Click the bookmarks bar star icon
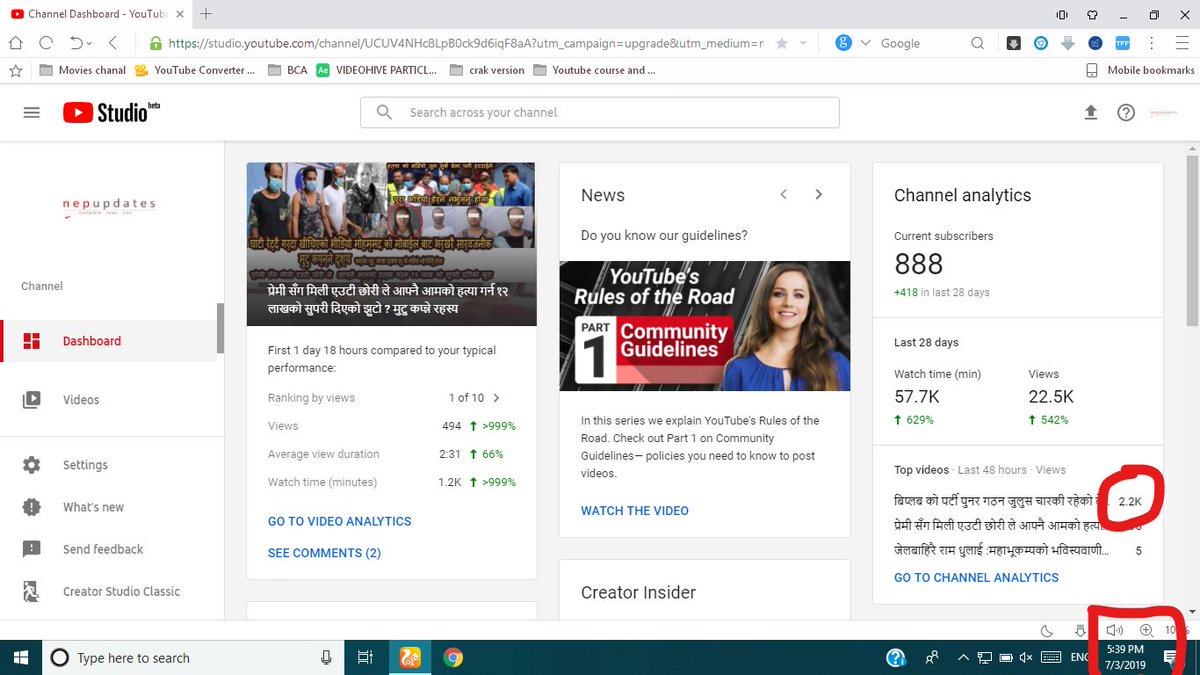This screenshot has width=1200, height=675. click(x=15, y=70)
